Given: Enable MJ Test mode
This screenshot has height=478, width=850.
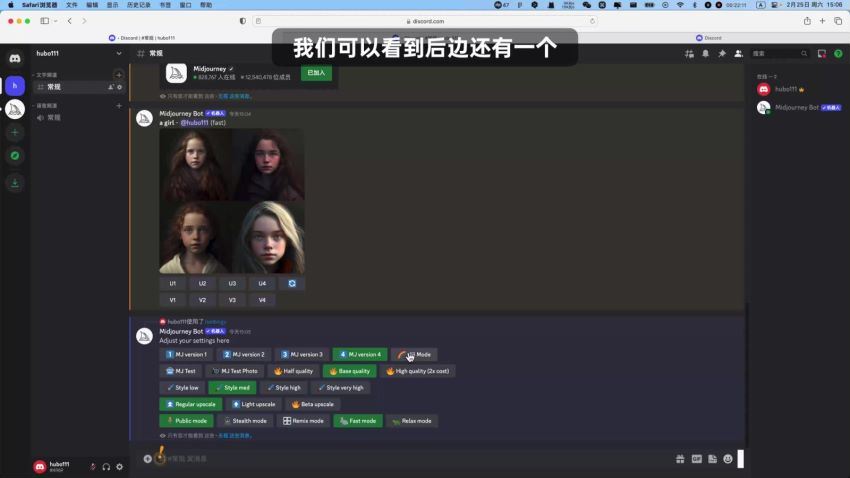Looking at the screenshot, I should click(181, 371).
